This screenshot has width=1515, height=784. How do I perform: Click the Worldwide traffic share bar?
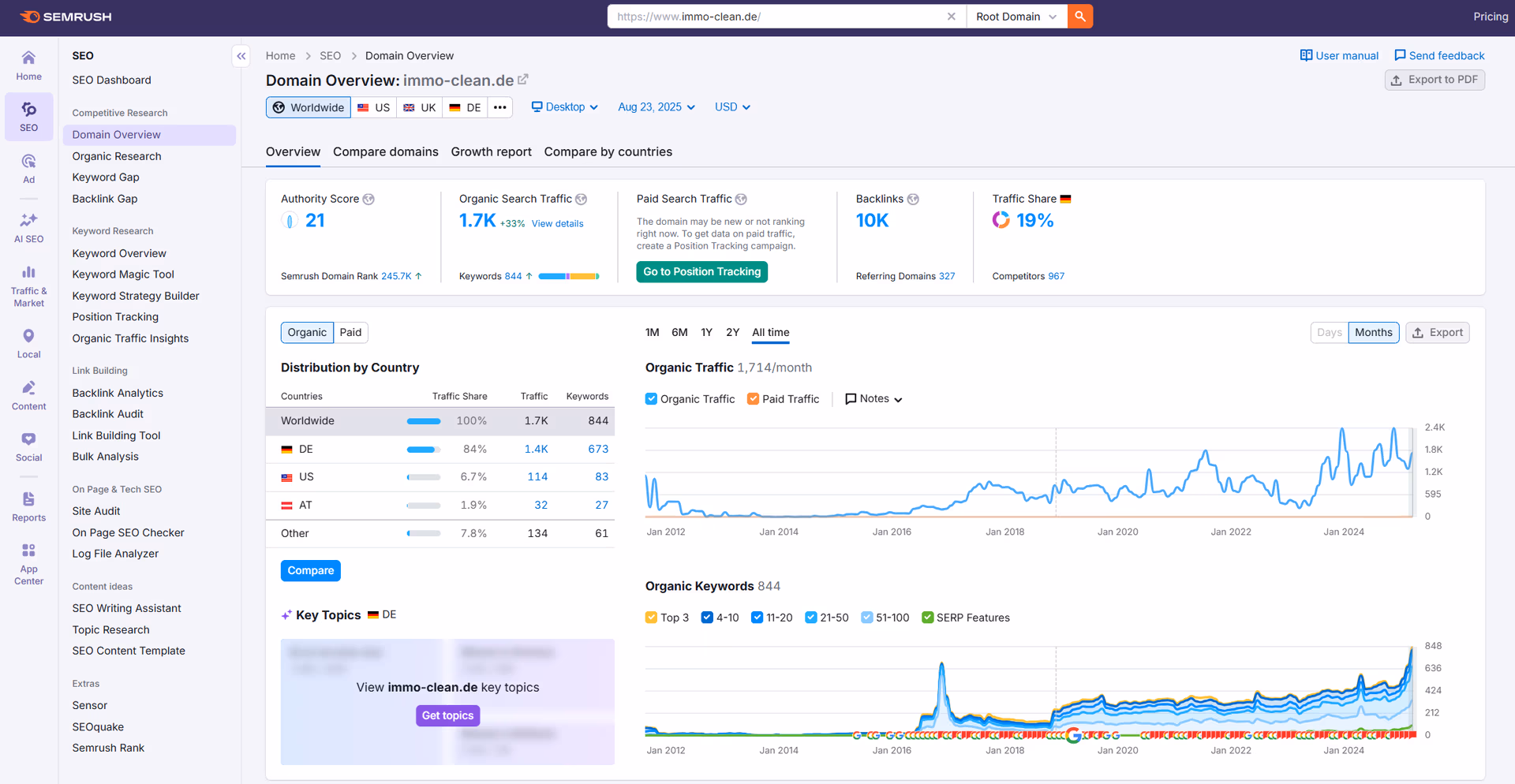tap(424, 421)
